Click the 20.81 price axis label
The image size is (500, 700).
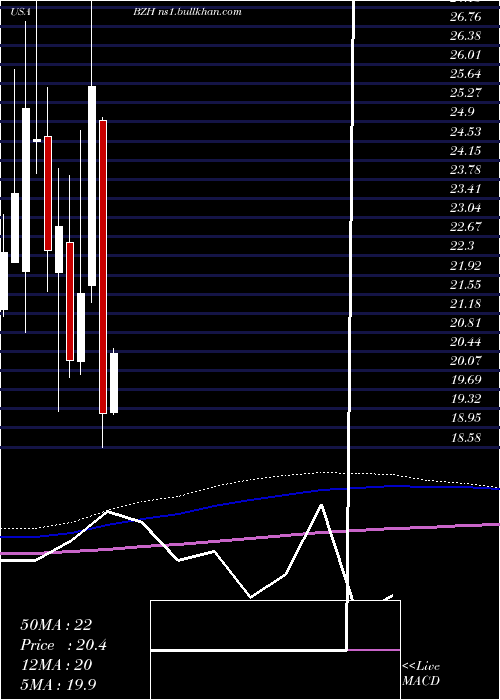466,323
